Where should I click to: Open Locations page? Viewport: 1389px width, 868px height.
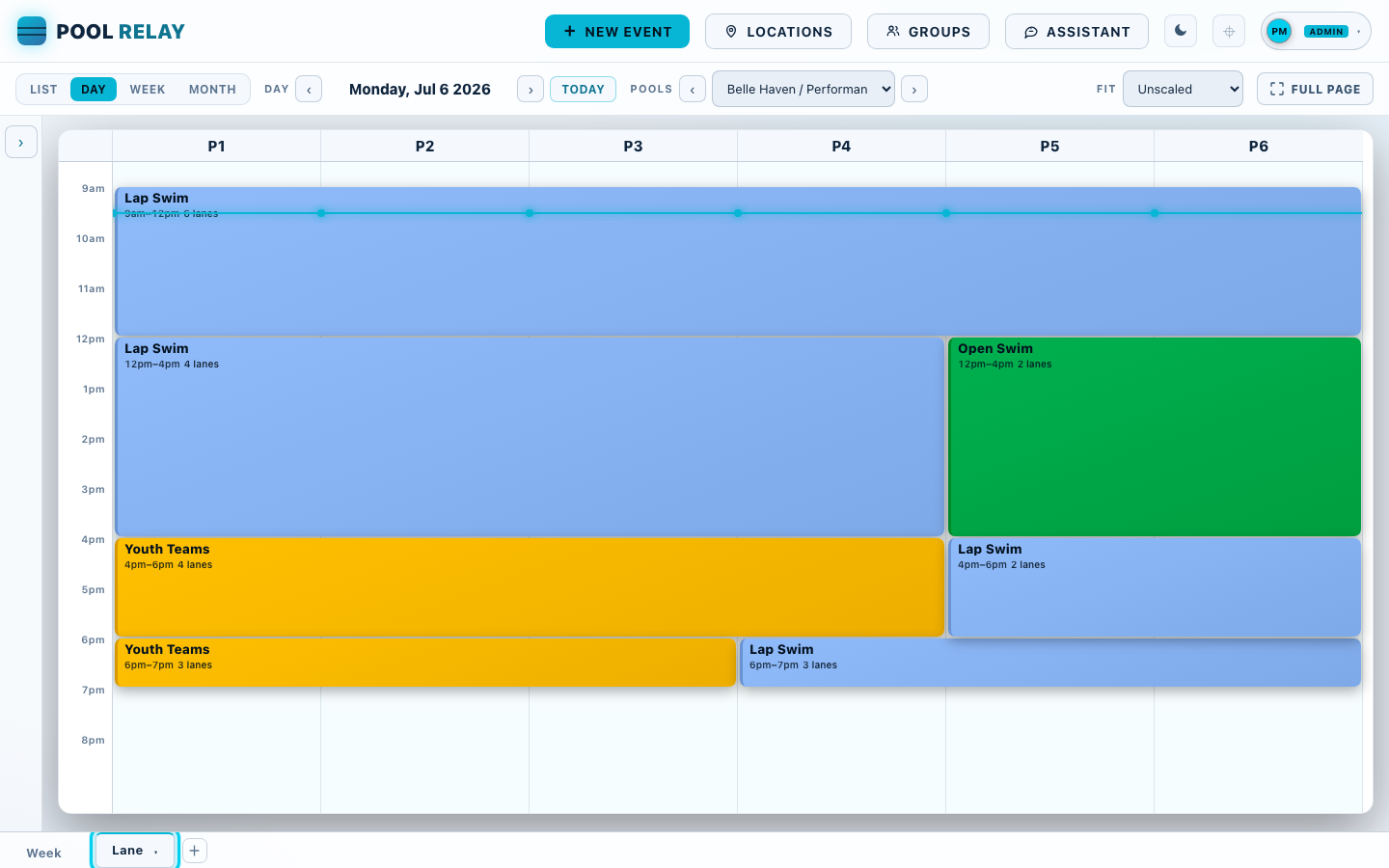tap(778, 31)
